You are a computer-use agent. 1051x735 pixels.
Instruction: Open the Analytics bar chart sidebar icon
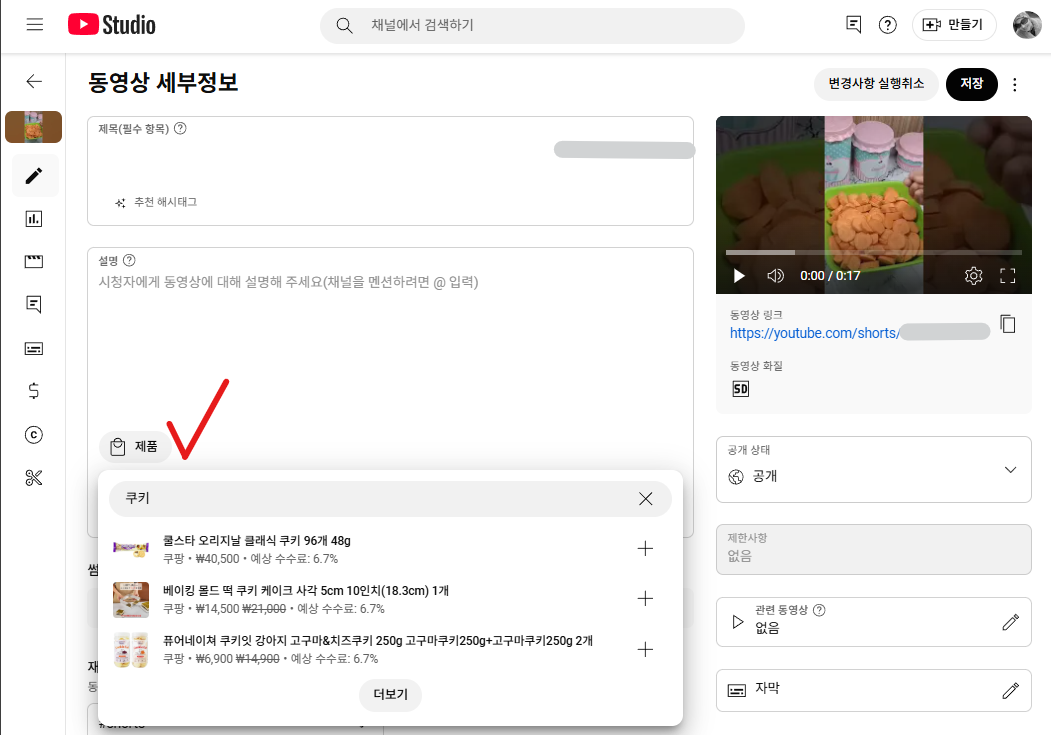[34, 218]
